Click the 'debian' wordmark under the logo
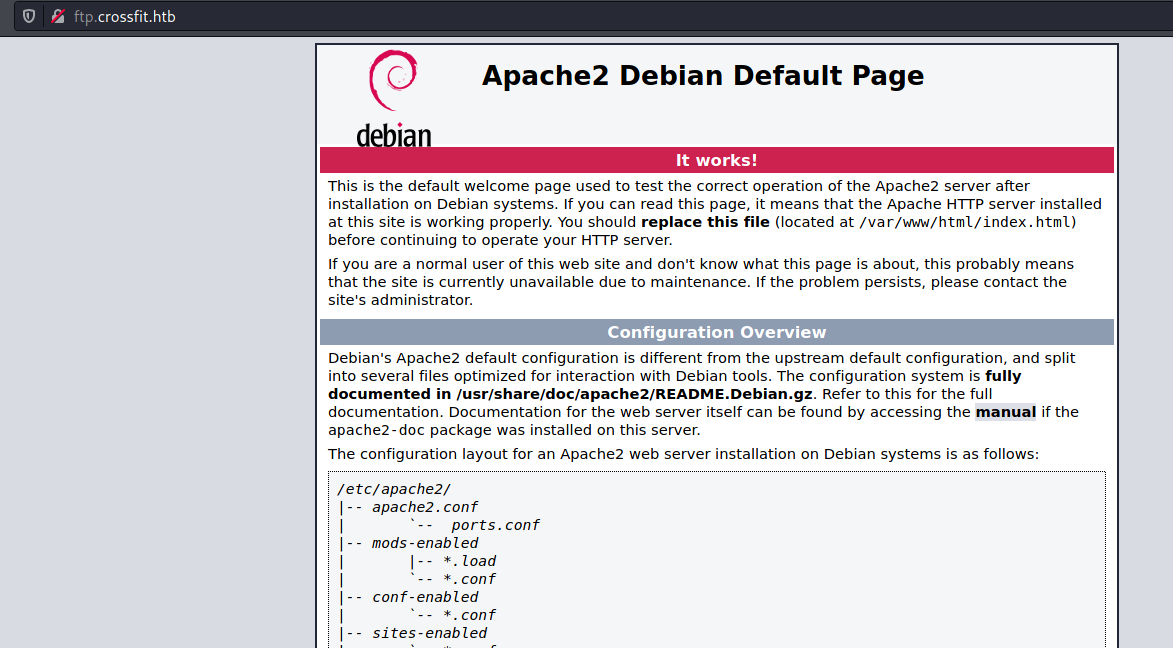The image size is (1173, 648). [x=393, y=135]
